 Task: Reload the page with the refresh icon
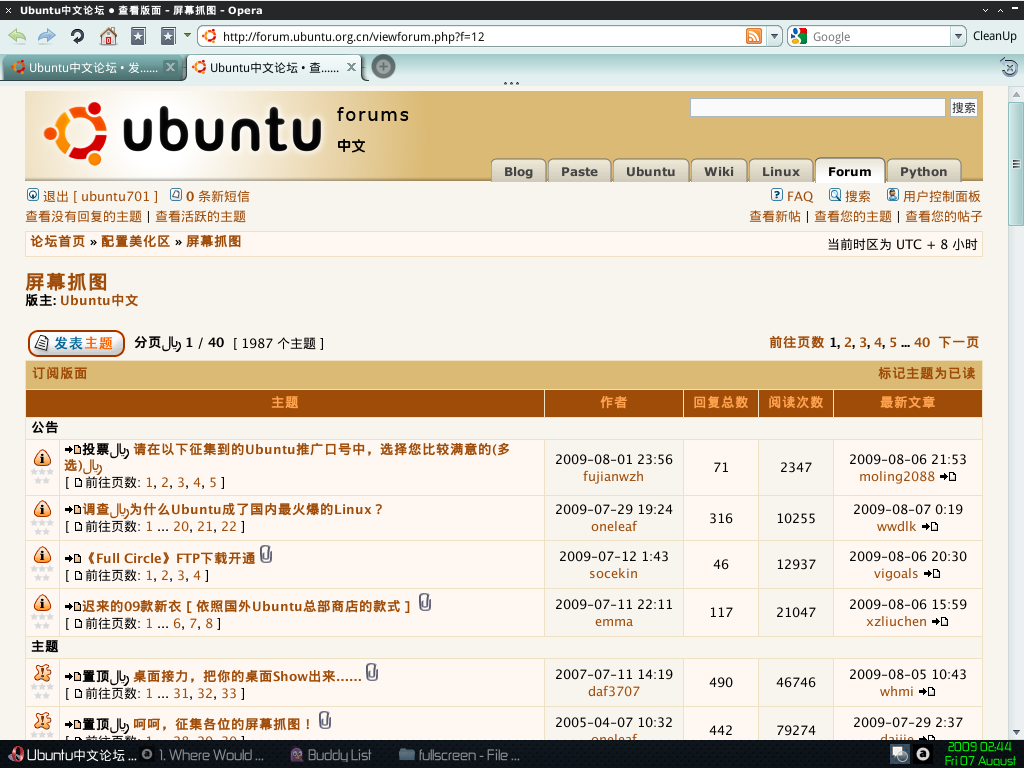(77, 36)
